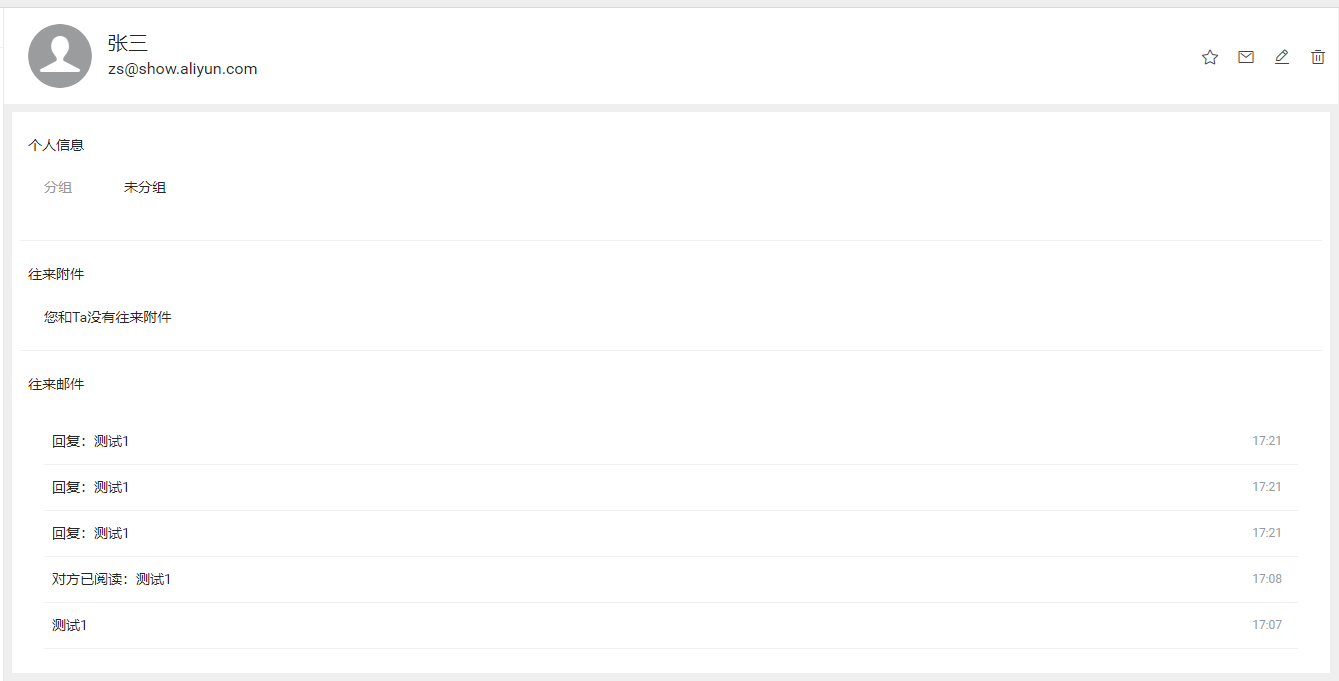Click the zs@show.aliyun.com email address

[183, 69]
